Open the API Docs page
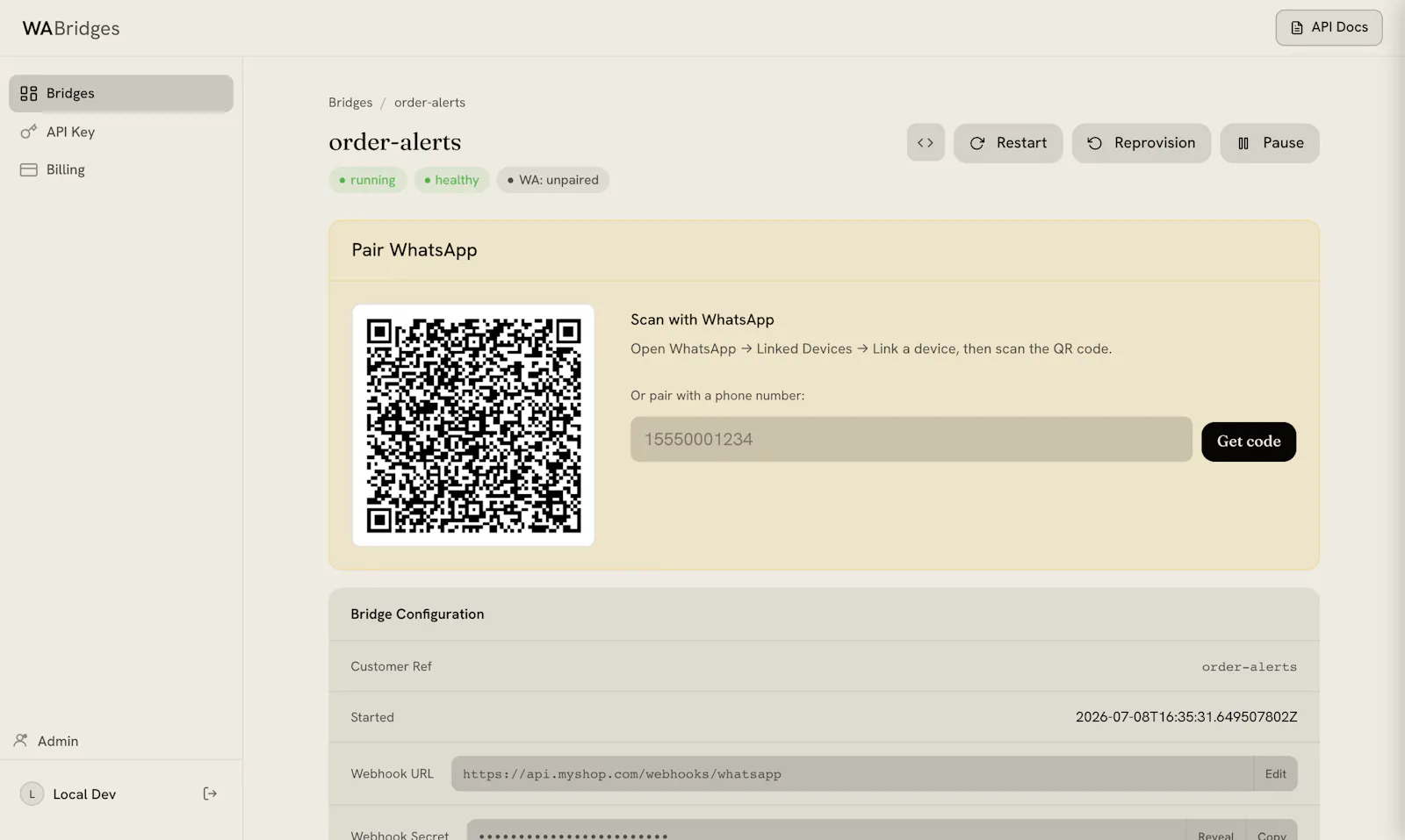1405x840 pixels. click(1329, 27)
